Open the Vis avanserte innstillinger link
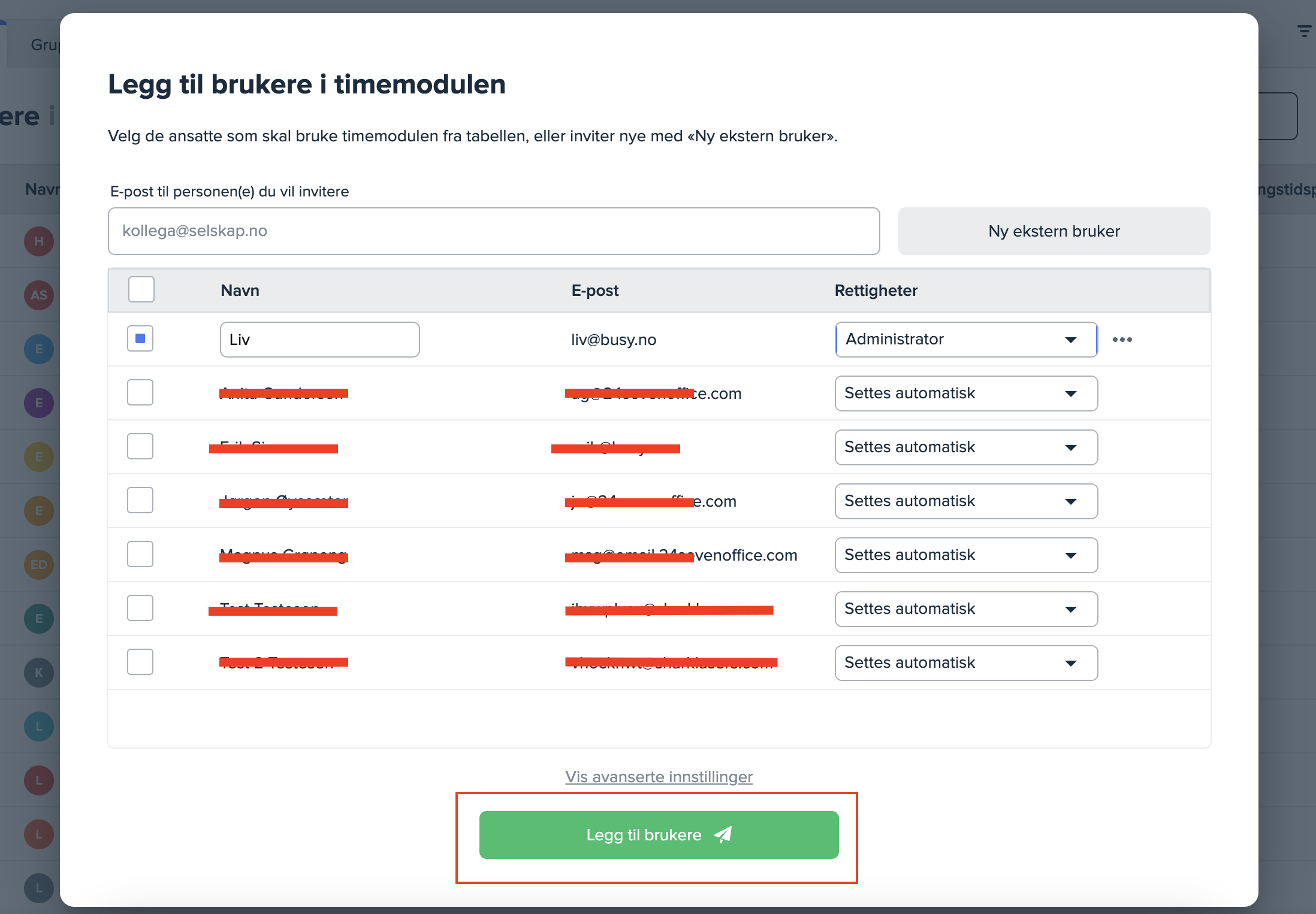This screenshot has height=914, width=1316. point(659,777)
